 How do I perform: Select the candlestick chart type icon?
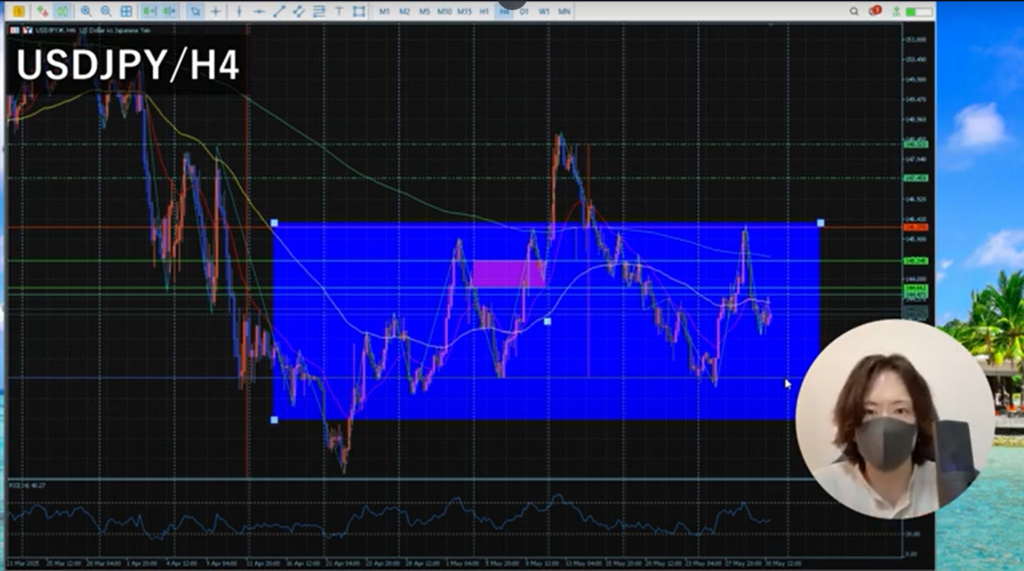[63, 11]
